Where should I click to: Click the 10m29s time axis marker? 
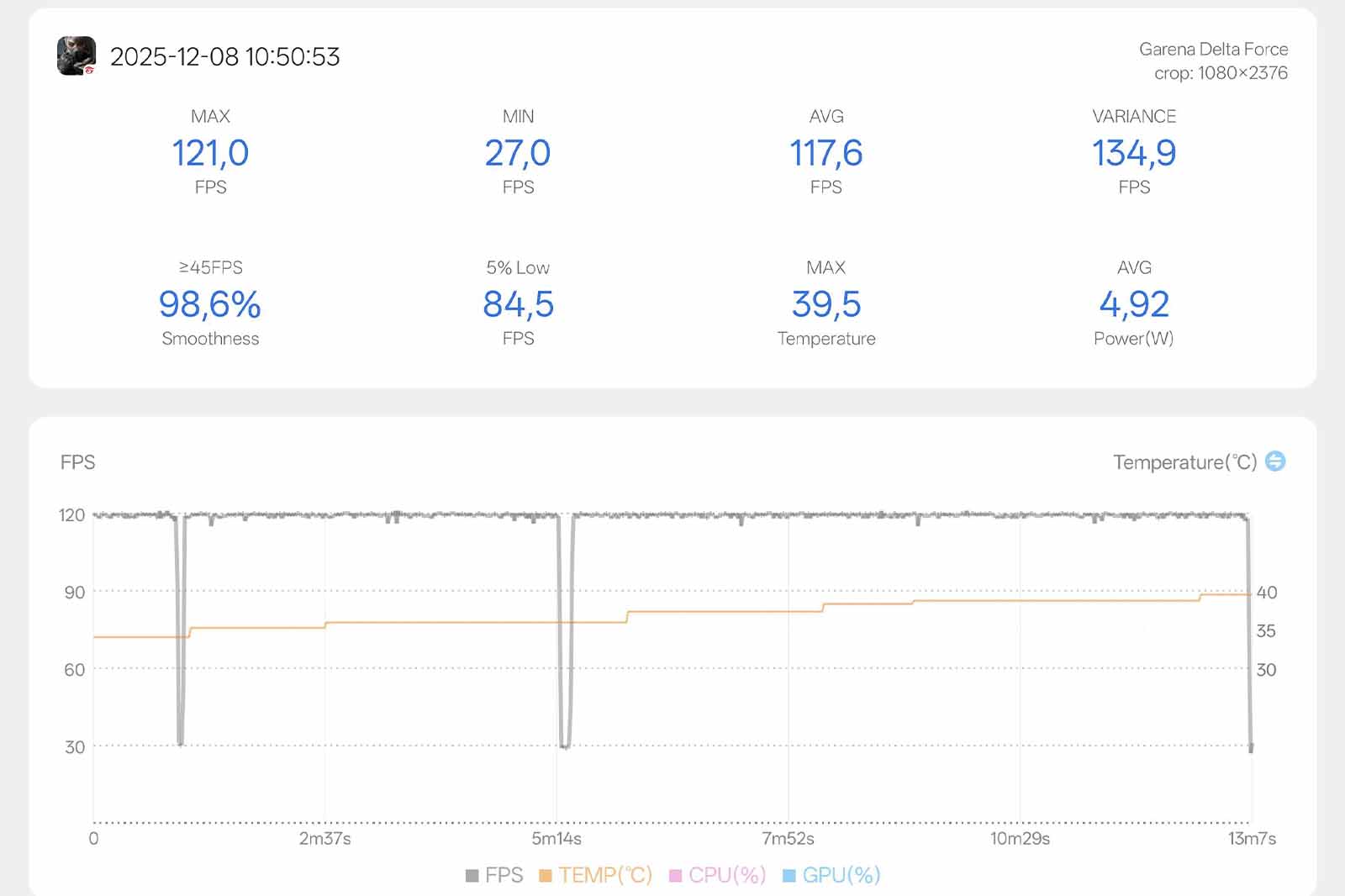tap(1020, 838)
